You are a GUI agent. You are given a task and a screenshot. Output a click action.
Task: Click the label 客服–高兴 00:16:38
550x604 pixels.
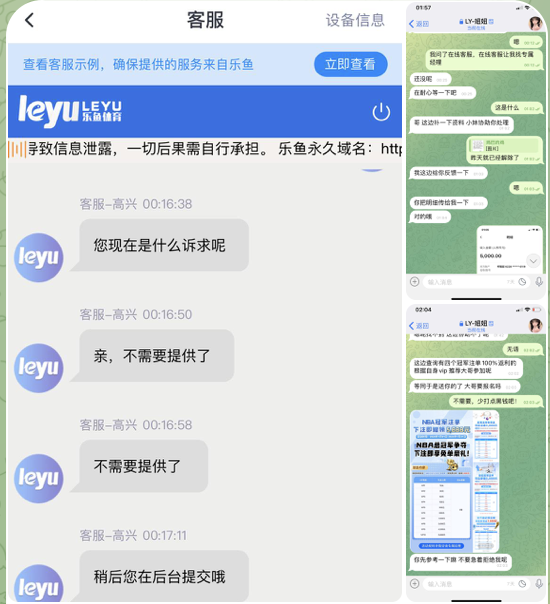(136, 204)
